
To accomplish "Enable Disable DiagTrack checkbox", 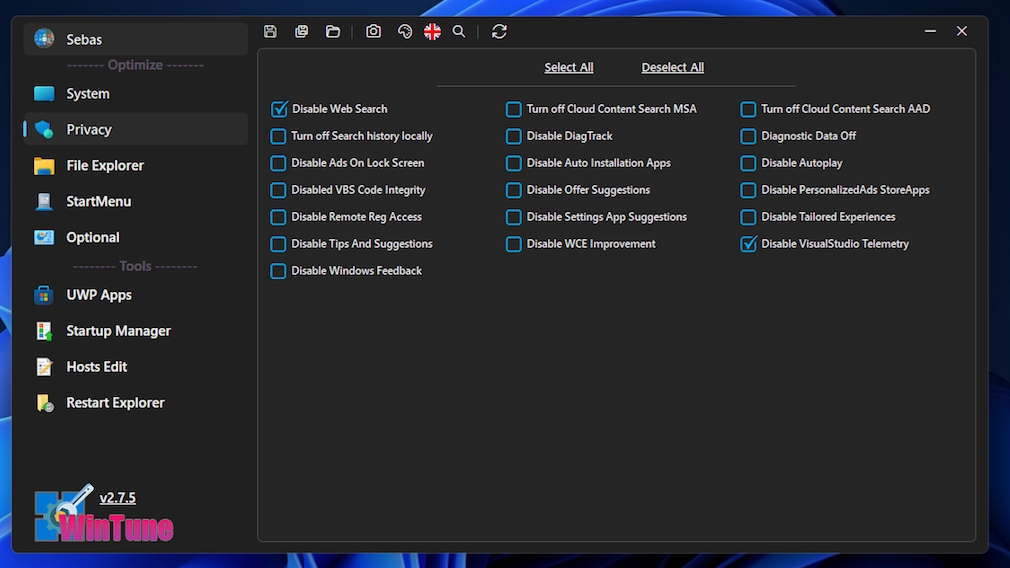I will click(514, 136).
